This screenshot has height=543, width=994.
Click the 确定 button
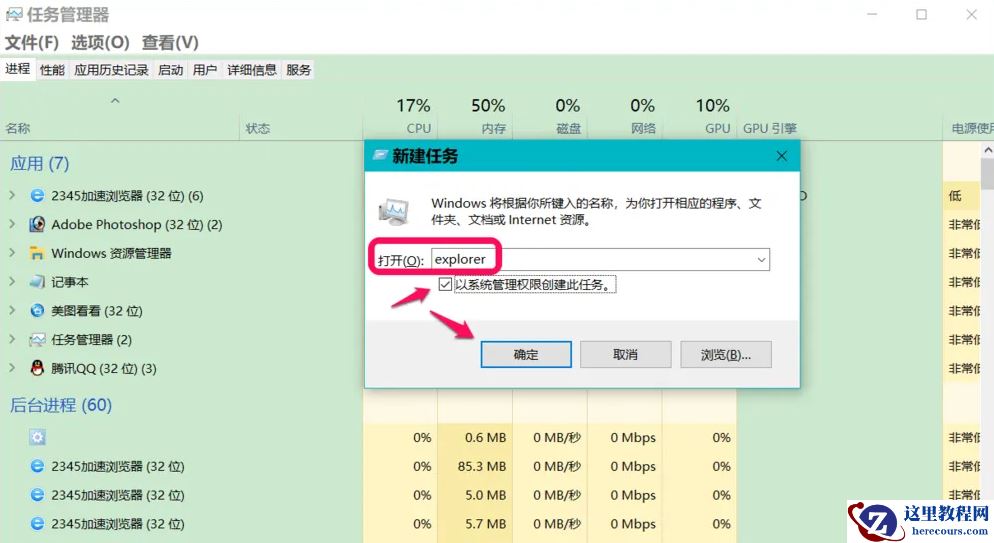click(526, 355)
